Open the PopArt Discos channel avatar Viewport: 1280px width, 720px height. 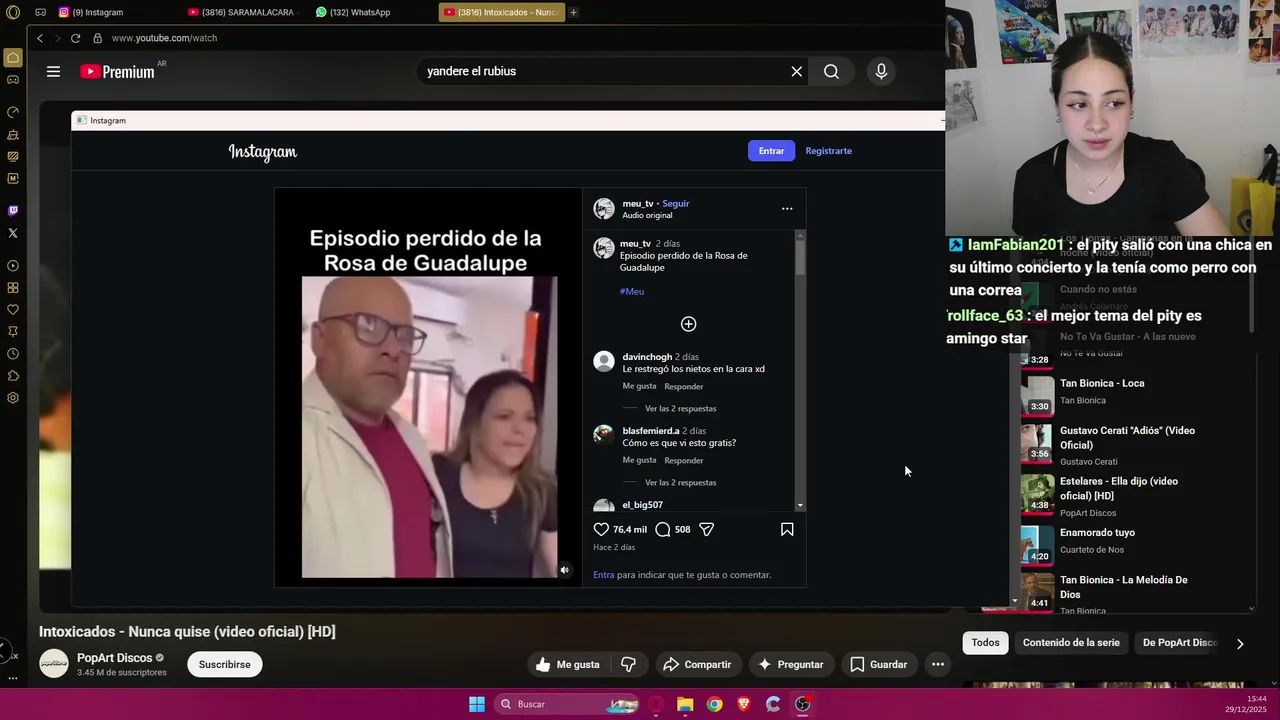click(x=54, y=664)
